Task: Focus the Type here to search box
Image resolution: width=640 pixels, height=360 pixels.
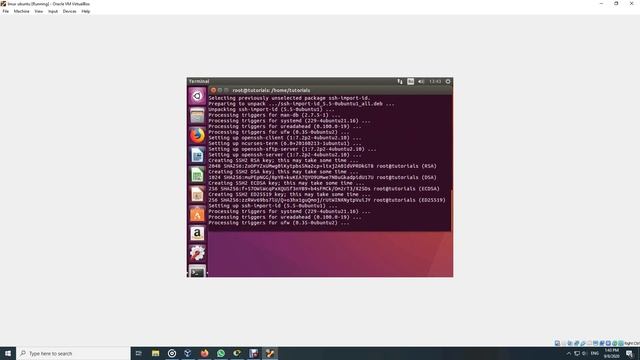Action: pyautogui.click(x=73, y=353)
